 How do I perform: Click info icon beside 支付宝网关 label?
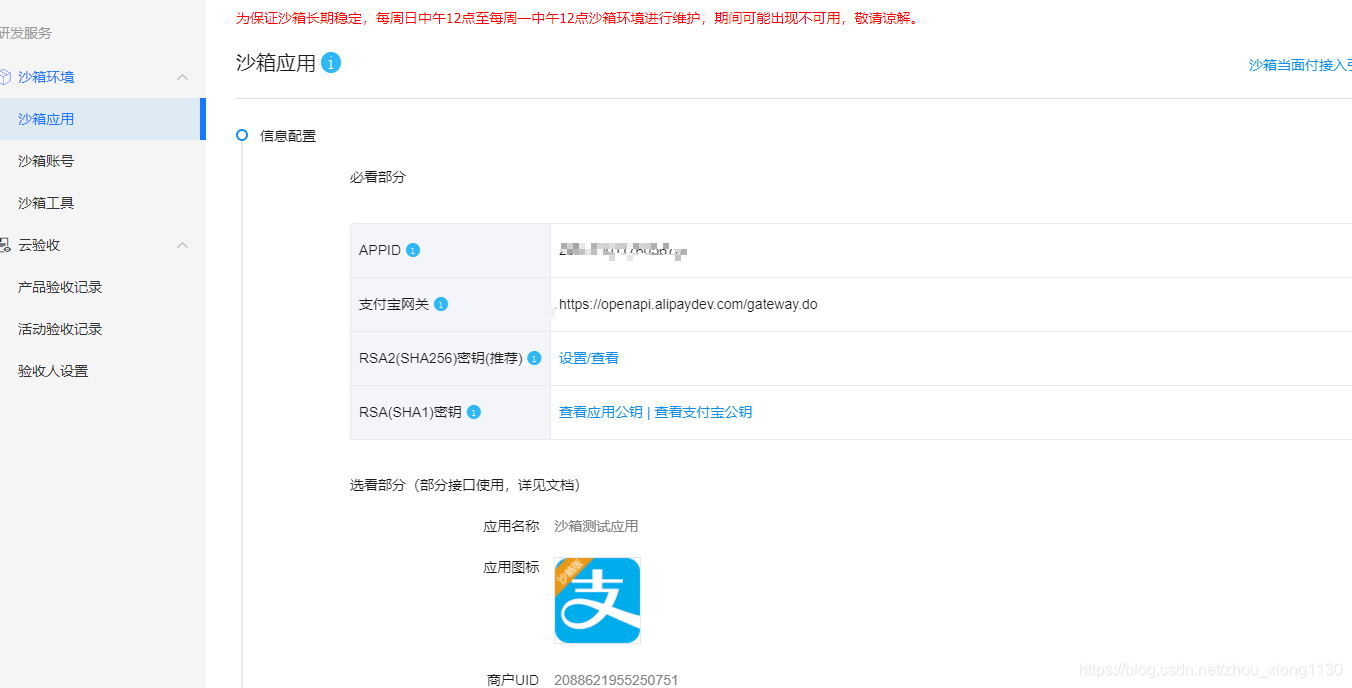pyautogui.click(x=441, y=304)
